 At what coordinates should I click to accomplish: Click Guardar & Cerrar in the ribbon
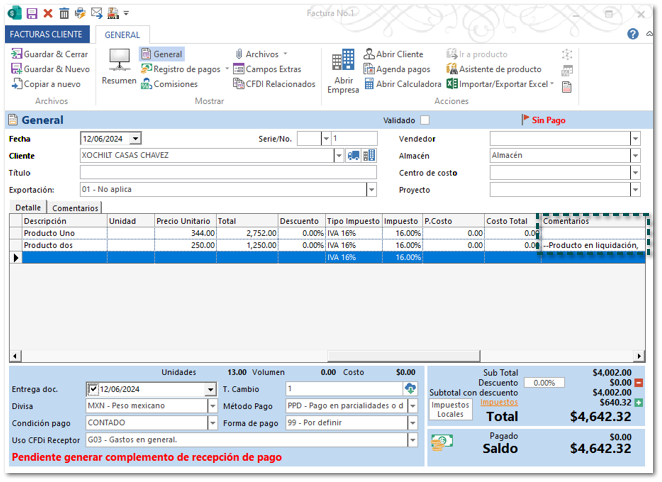tap(50, 54)
